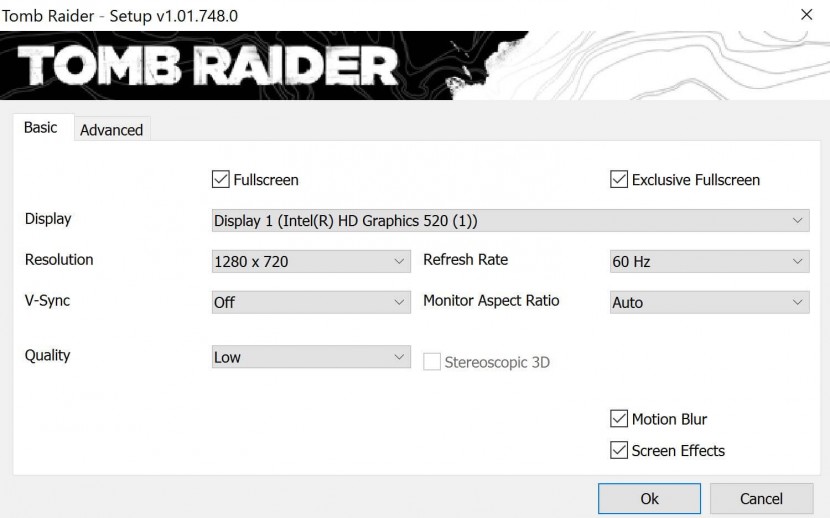Expand the Refresh Rate dropdown showing 60 Hz
The height and width of the screenshot is (518, 830).
[709, 261]
